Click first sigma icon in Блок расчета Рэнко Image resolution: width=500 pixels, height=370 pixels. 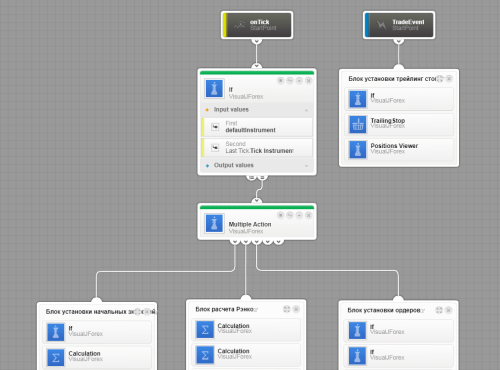click(x=205, y=330)
